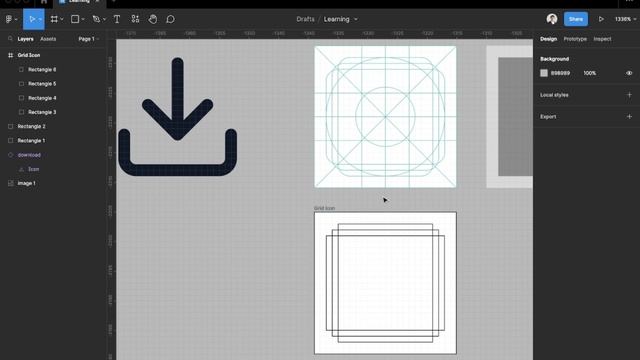Click the Local styles heading
Viewport: 640px width, 360px height.
554,95
